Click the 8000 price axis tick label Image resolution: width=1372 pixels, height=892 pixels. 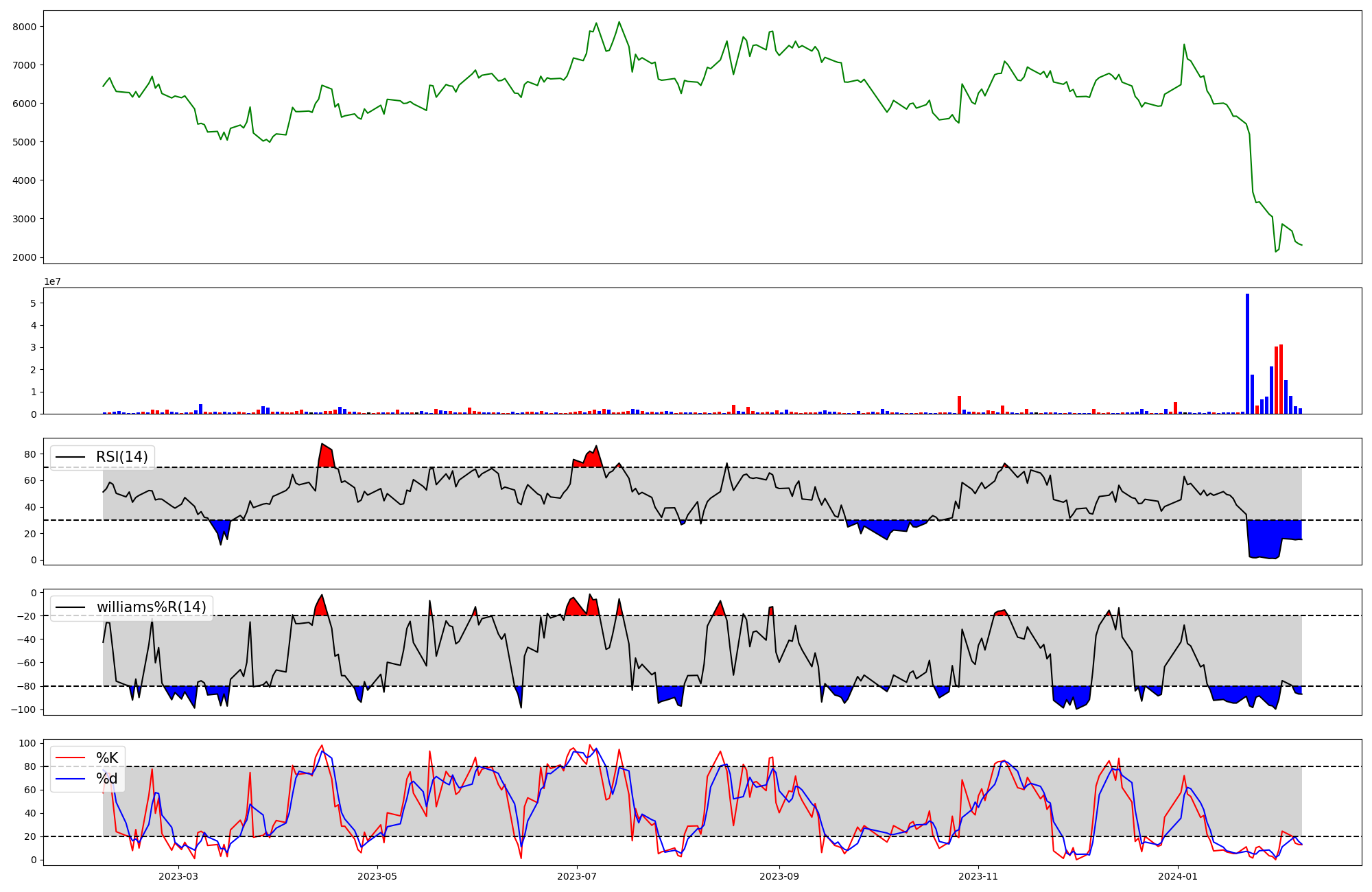click(x=25, y=27)
